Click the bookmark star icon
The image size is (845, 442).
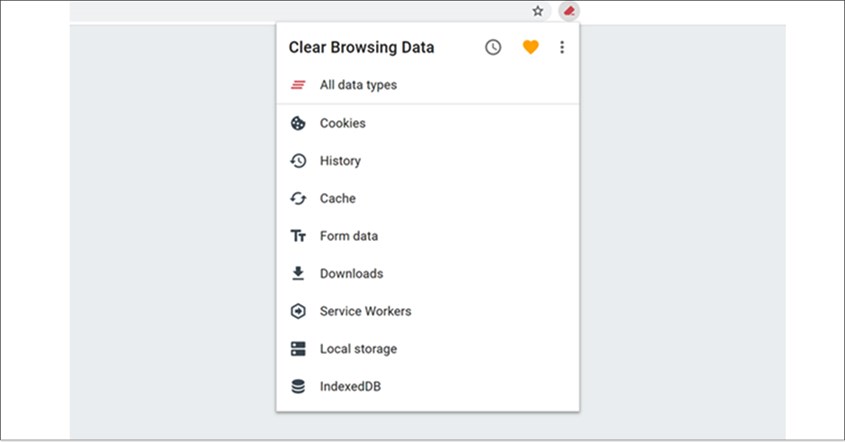coord(538,11)
